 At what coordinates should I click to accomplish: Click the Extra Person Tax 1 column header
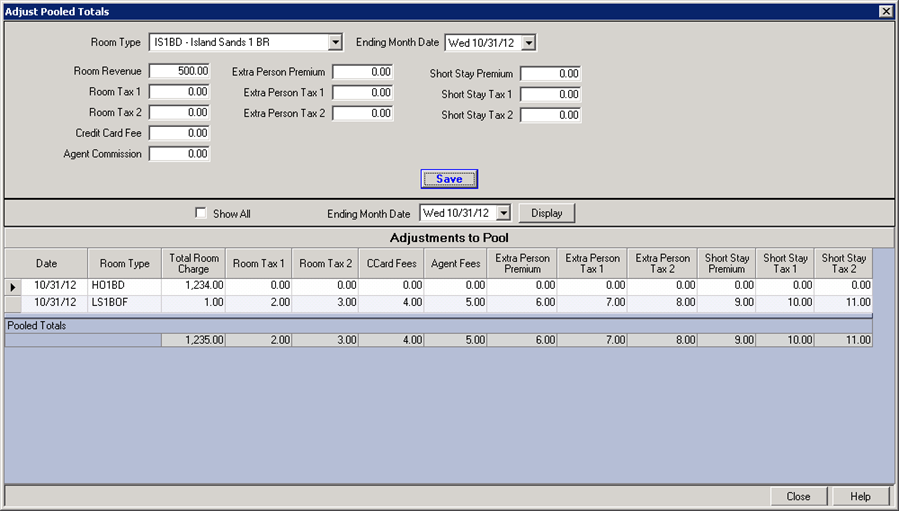[592, 263]
